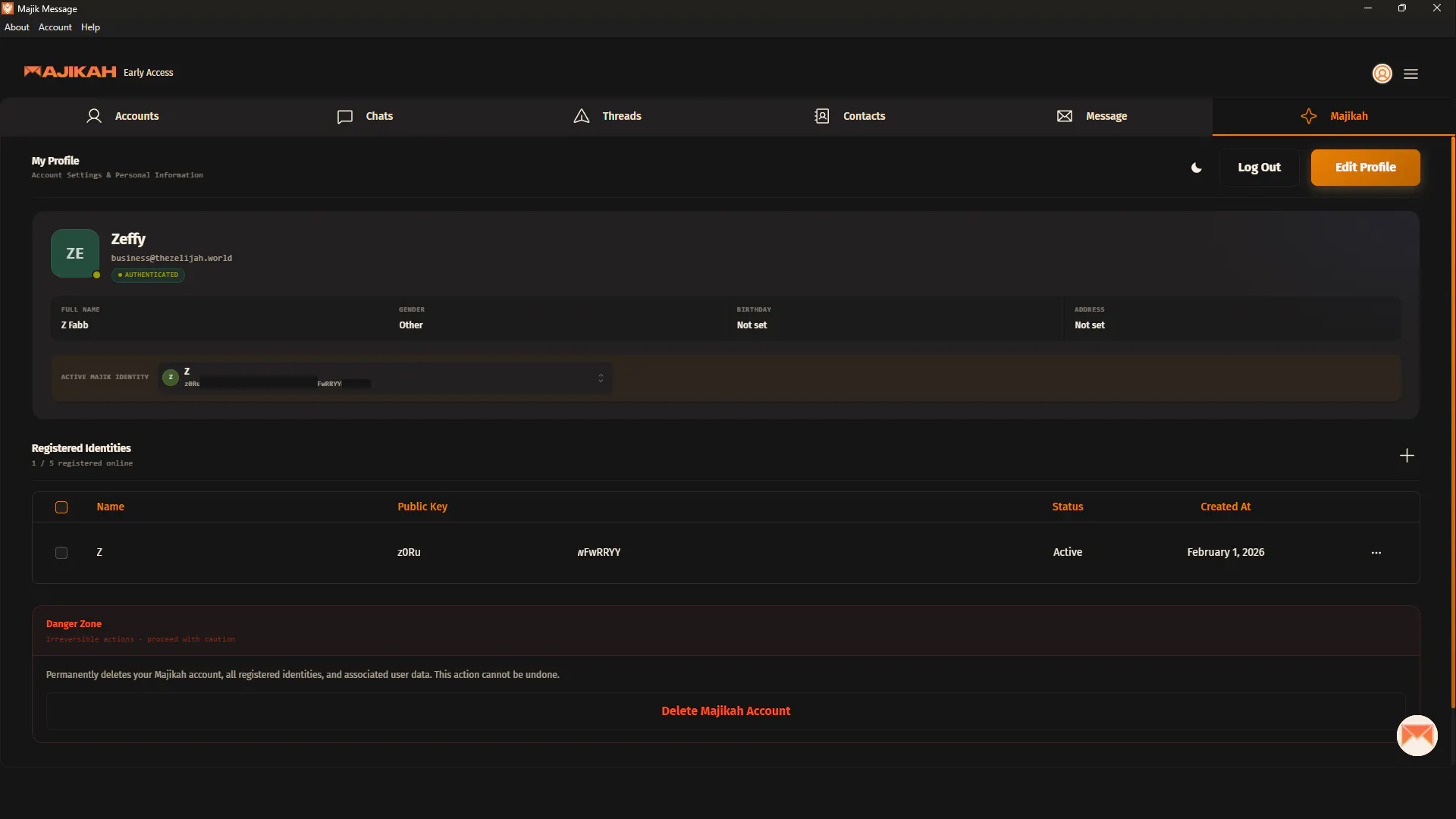The image size is (1456, 819).
Task: Switch to the Chats tab
Action: (364, 116)
